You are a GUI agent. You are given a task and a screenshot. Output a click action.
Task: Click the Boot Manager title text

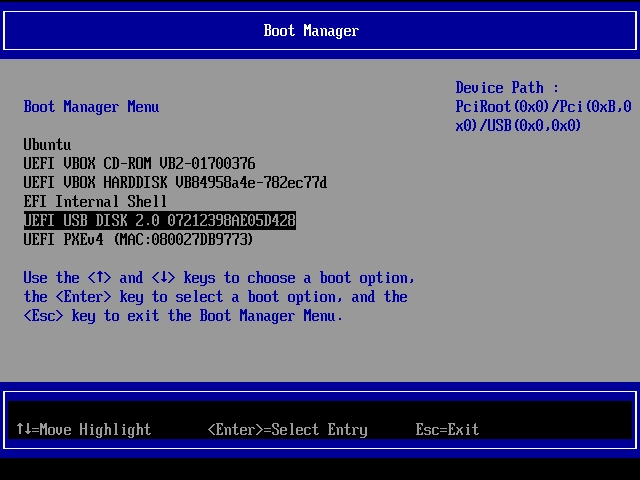pyautogui.click(x=311, y=31)
